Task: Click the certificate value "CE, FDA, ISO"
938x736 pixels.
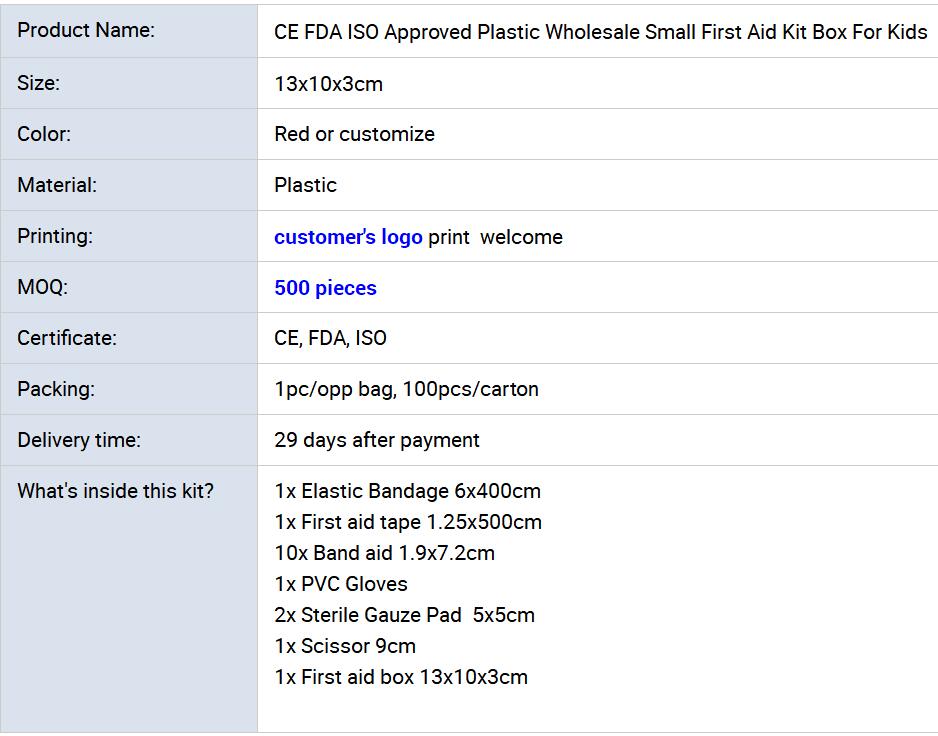Action: pos(330,338)
